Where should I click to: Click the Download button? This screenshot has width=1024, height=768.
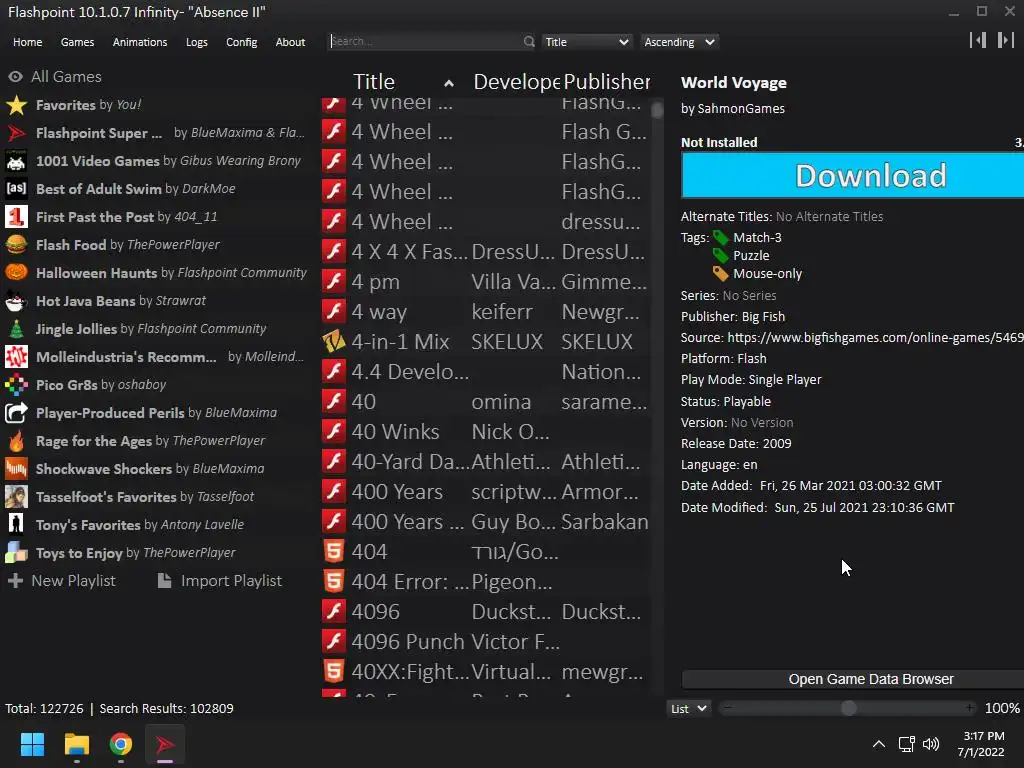pyautogui.click(x=853, y=175)
